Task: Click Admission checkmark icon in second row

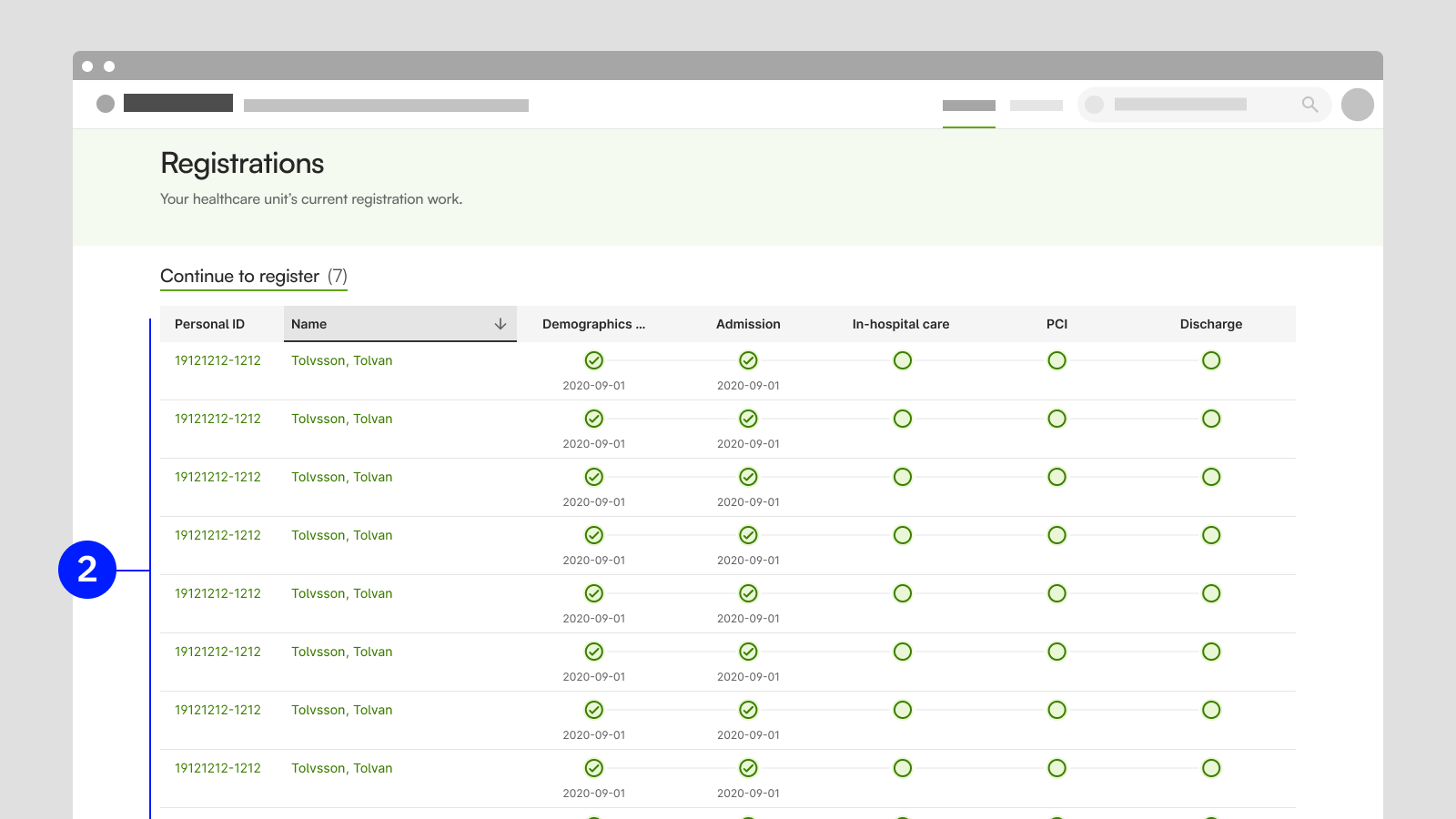Action: [x=748, y=419]
